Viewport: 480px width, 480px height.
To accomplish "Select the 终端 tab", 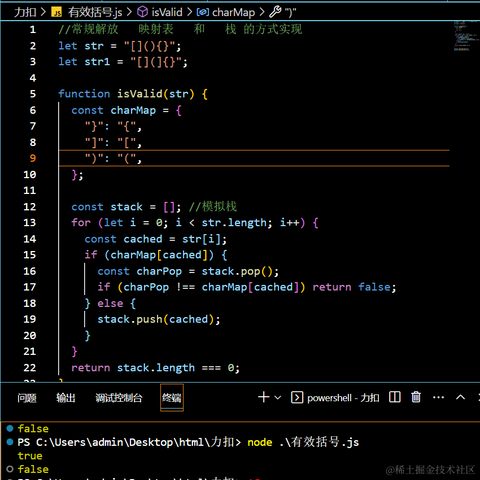I will 172,397.
